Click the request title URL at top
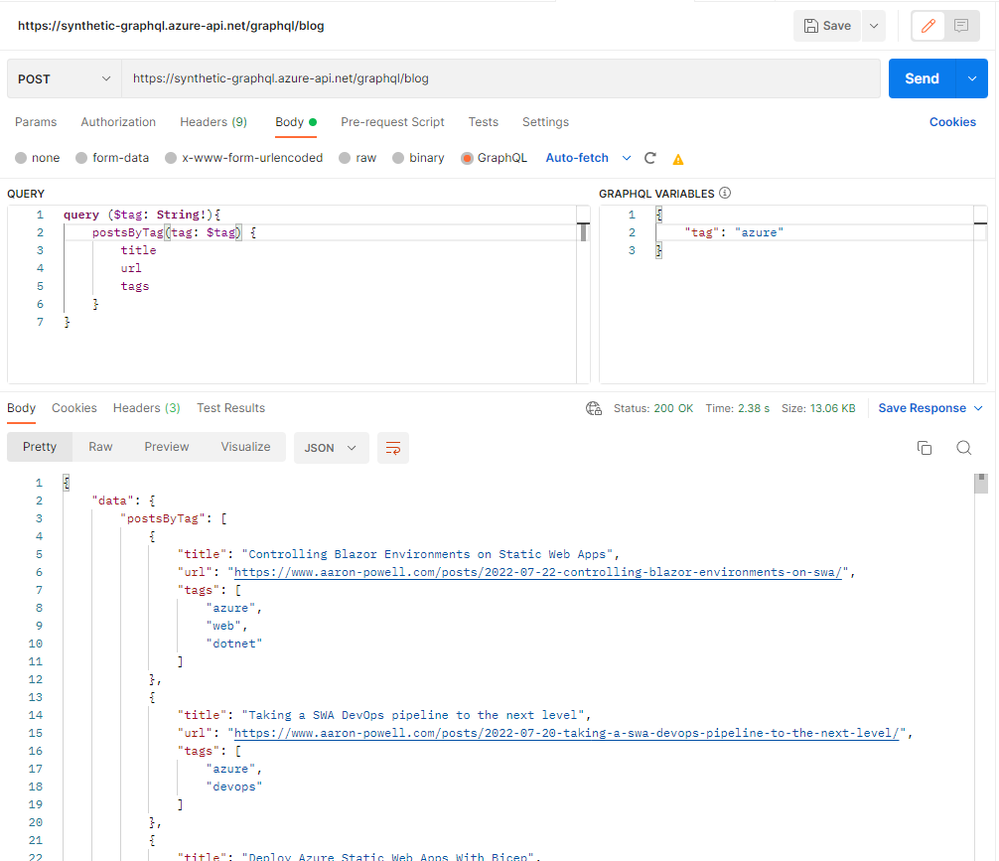999x861 pixels. [171, 26]
